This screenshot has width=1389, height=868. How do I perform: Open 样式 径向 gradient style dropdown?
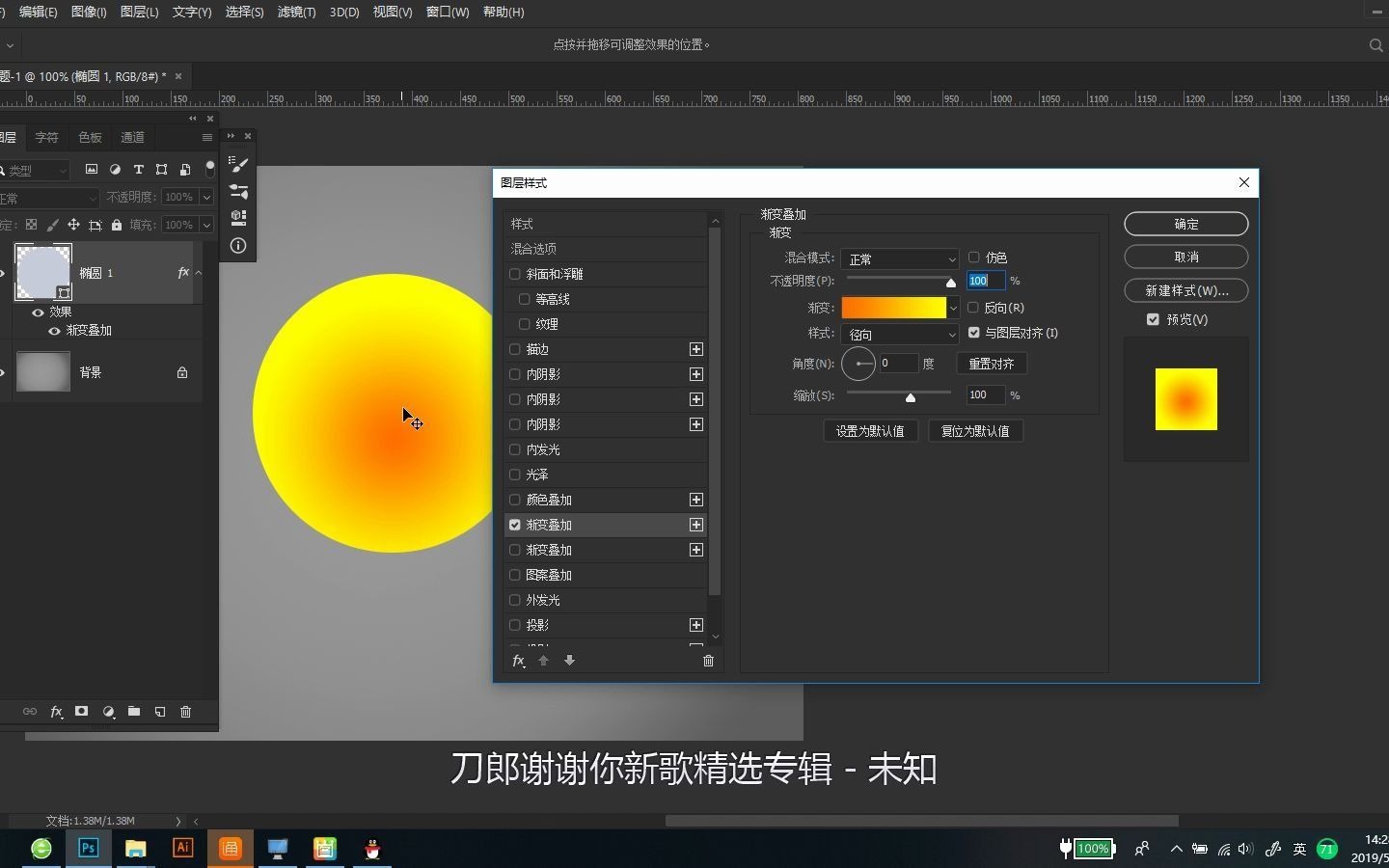pyautogui.click(x=900, y=334)
